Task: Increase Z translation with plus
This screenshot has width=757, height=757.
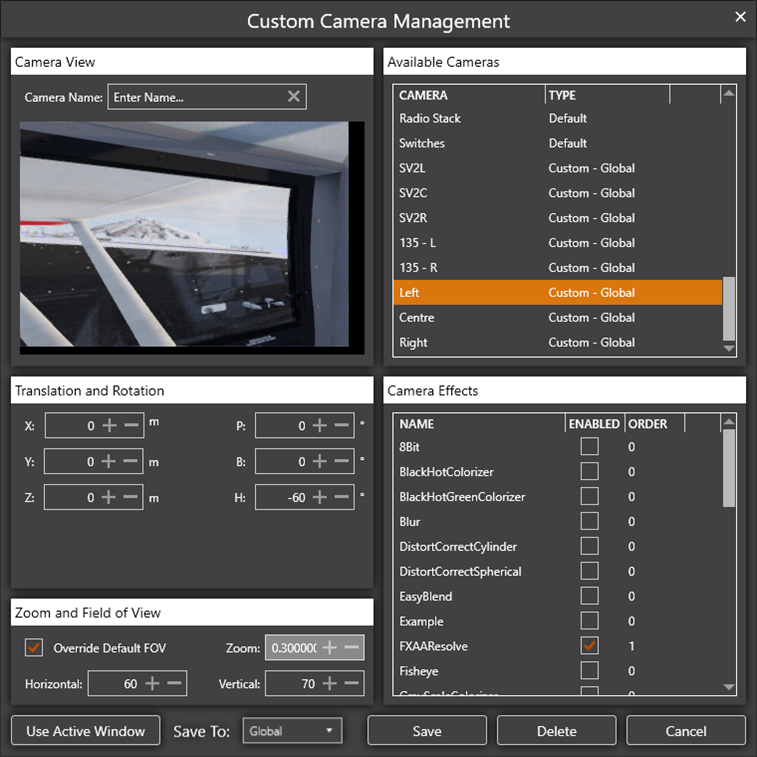Action: 109,497
